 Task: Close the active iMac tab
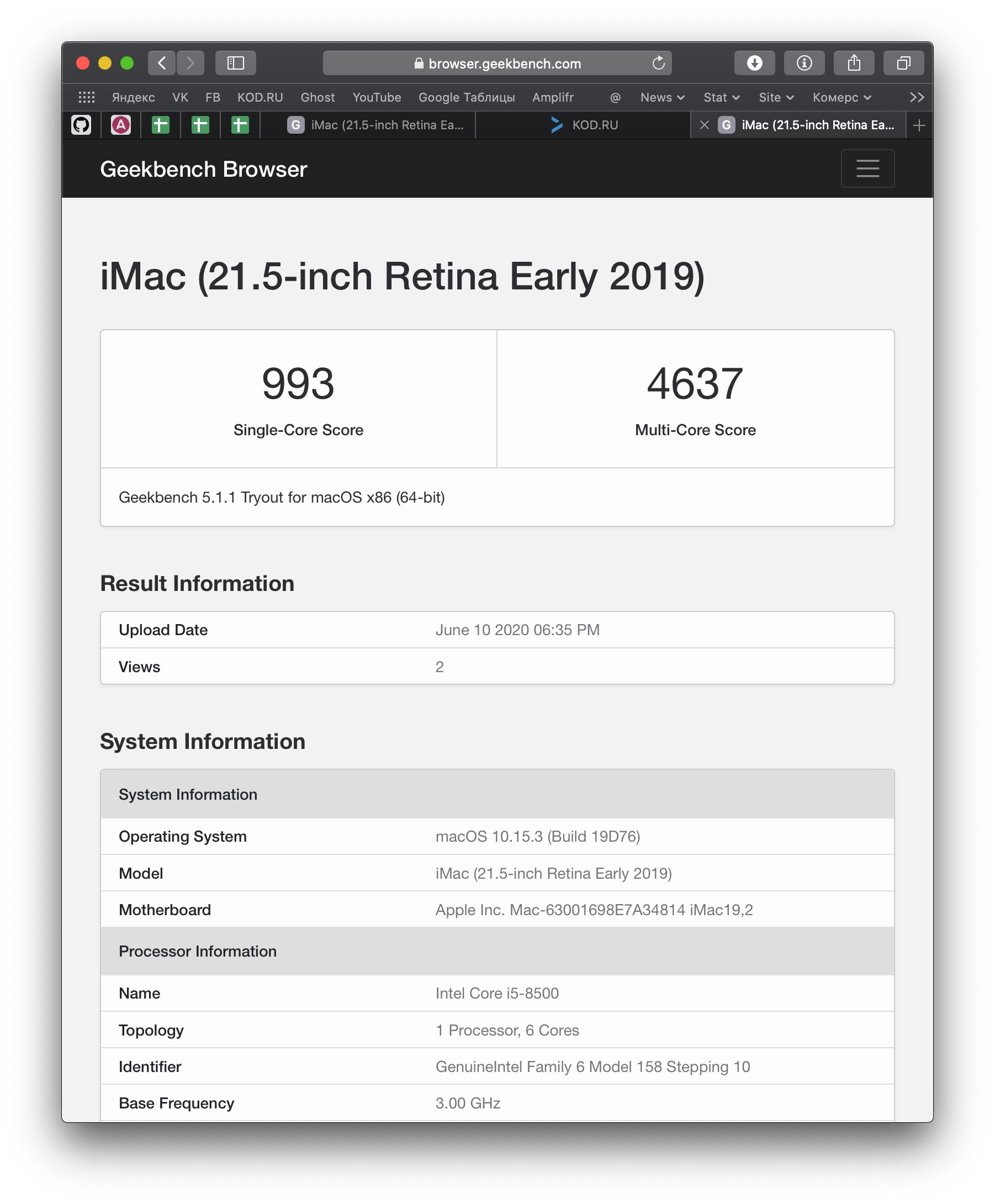pyautogui.click(x=705, y=125)
